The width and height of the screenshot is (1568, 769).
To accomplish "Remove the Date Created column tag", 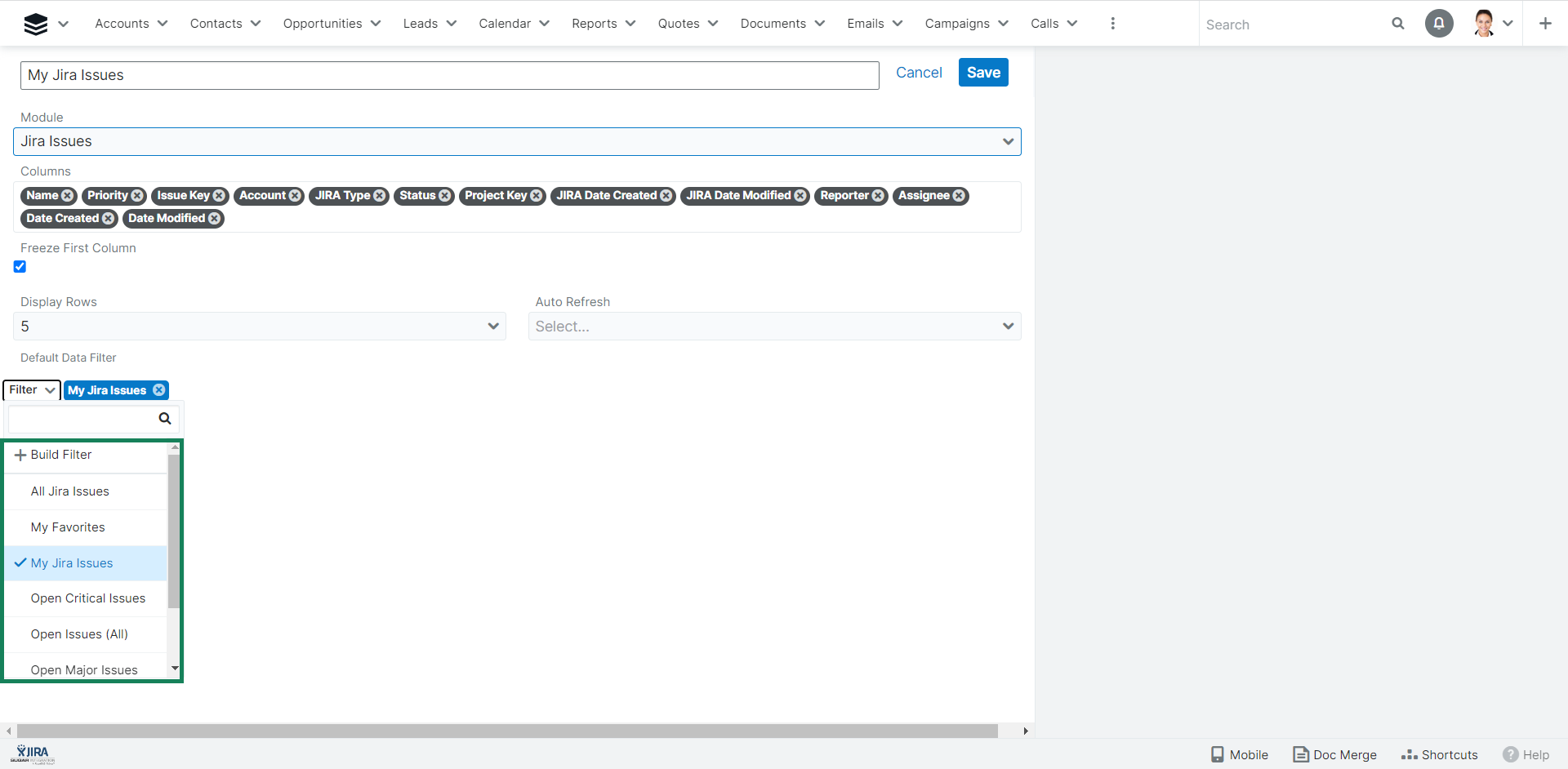I will 108,219.
